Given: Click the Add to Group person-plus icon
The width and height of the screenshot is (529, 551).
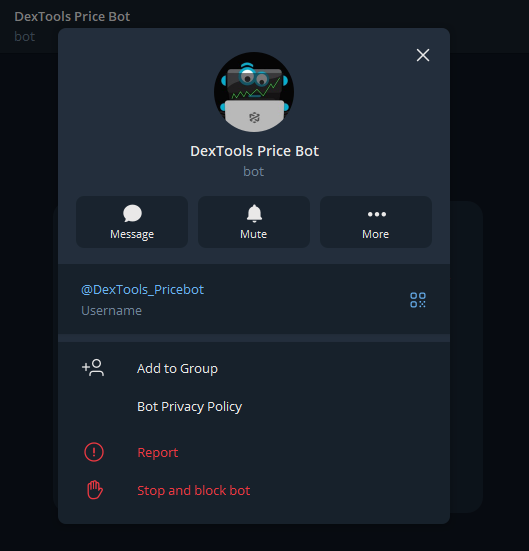Looking at the screenshot, I should pyautogui.click(x=93, y=368).
